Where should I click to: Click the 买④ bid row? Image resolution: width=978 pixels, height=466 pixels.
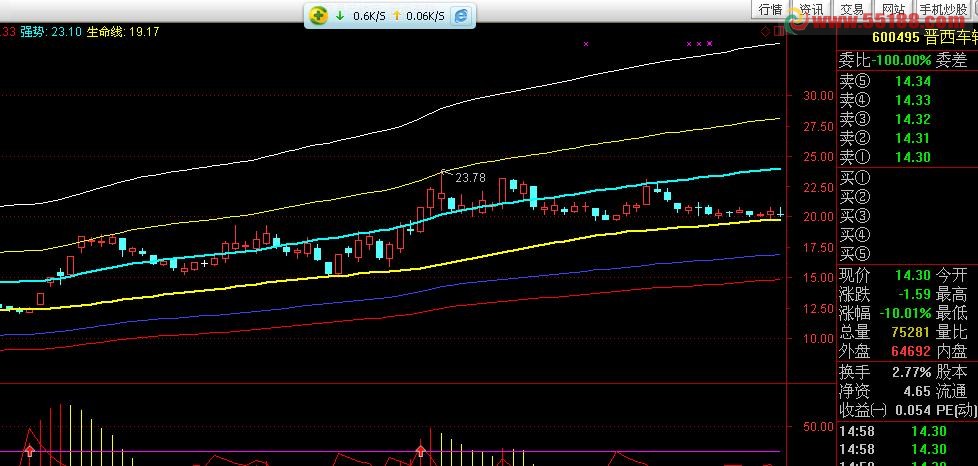tap(908, 235)
